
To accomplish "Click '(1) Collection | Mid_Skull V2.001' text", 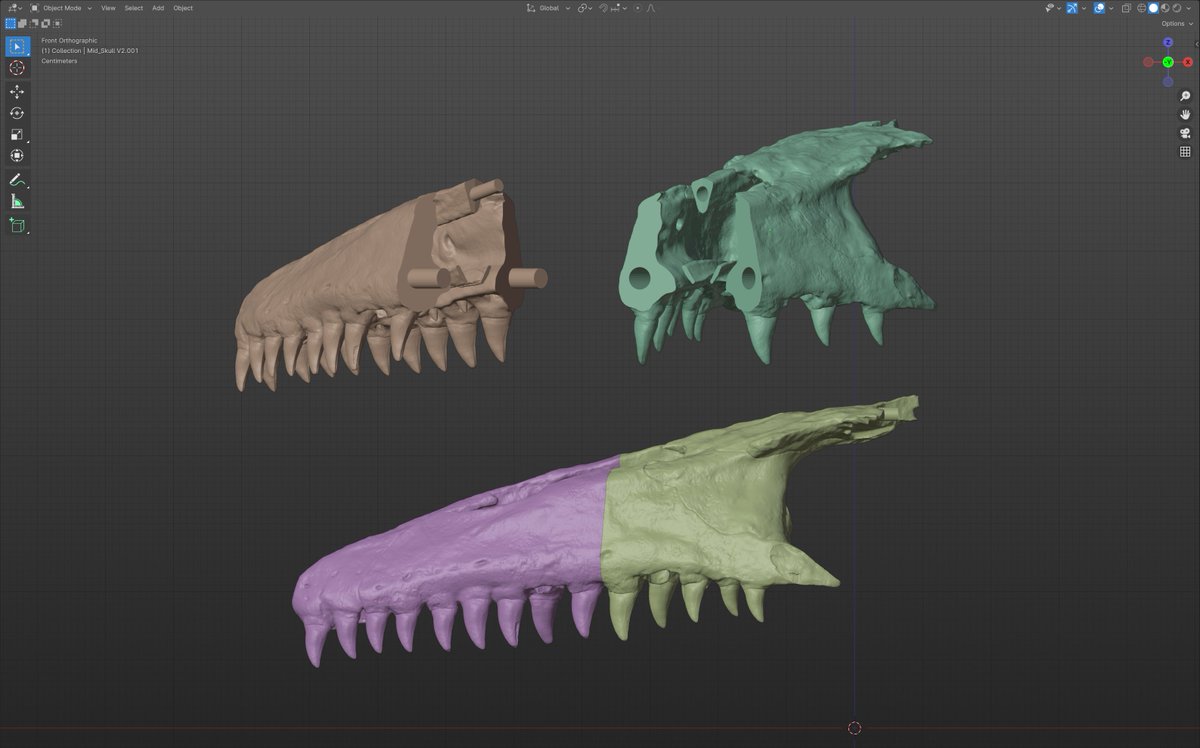I will (90, 51).
